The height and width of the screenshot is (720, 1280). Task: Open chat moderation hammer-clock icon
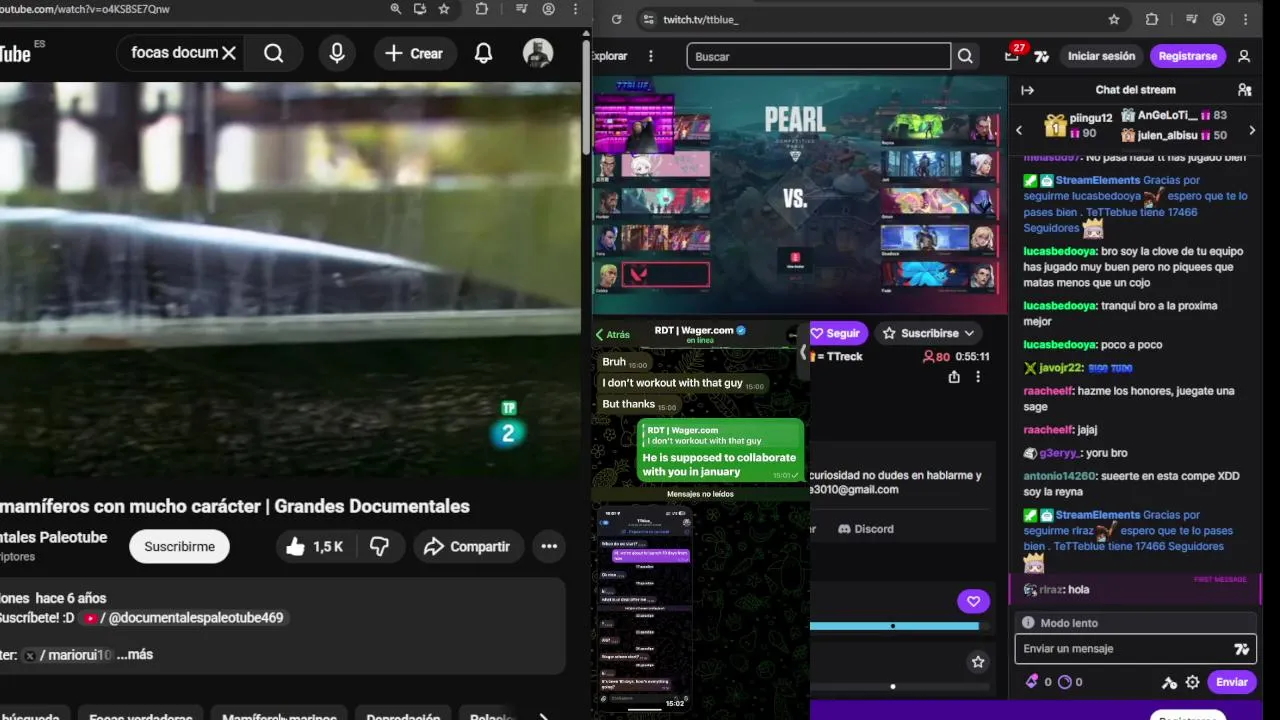(1169, 683)
